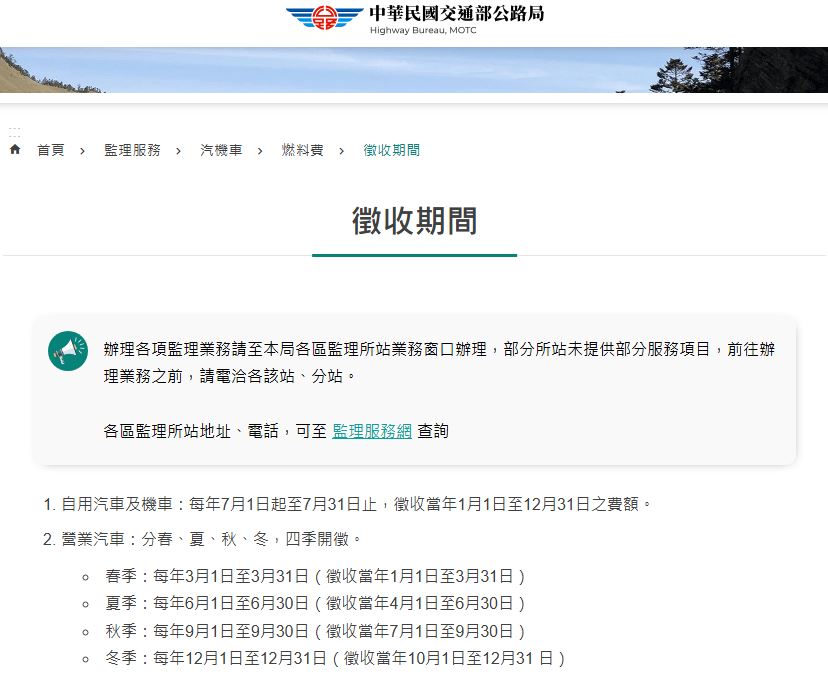Open 監理服務 in the breadcrumb

[x=132, y=150]
